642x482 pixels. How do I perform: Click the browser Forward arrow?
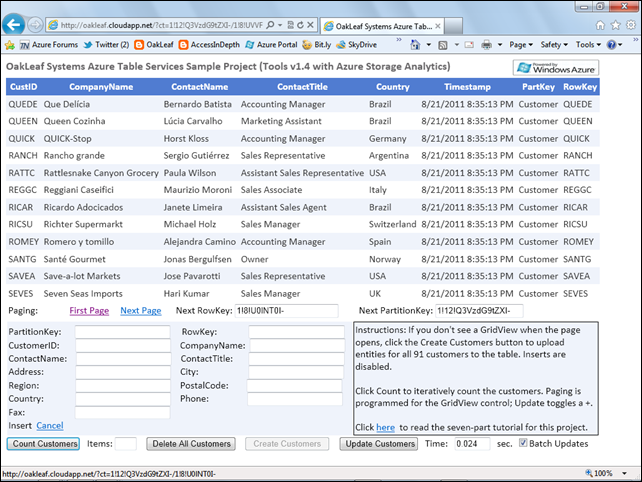pyautogui.click(x=35, y=25)
